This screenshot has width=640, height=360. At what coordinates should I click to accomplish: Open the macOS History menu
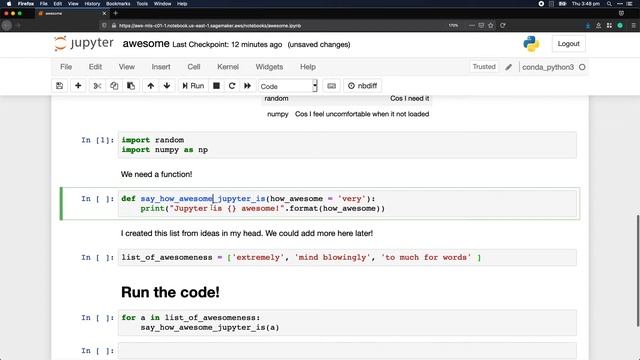(x=92, y=4)
